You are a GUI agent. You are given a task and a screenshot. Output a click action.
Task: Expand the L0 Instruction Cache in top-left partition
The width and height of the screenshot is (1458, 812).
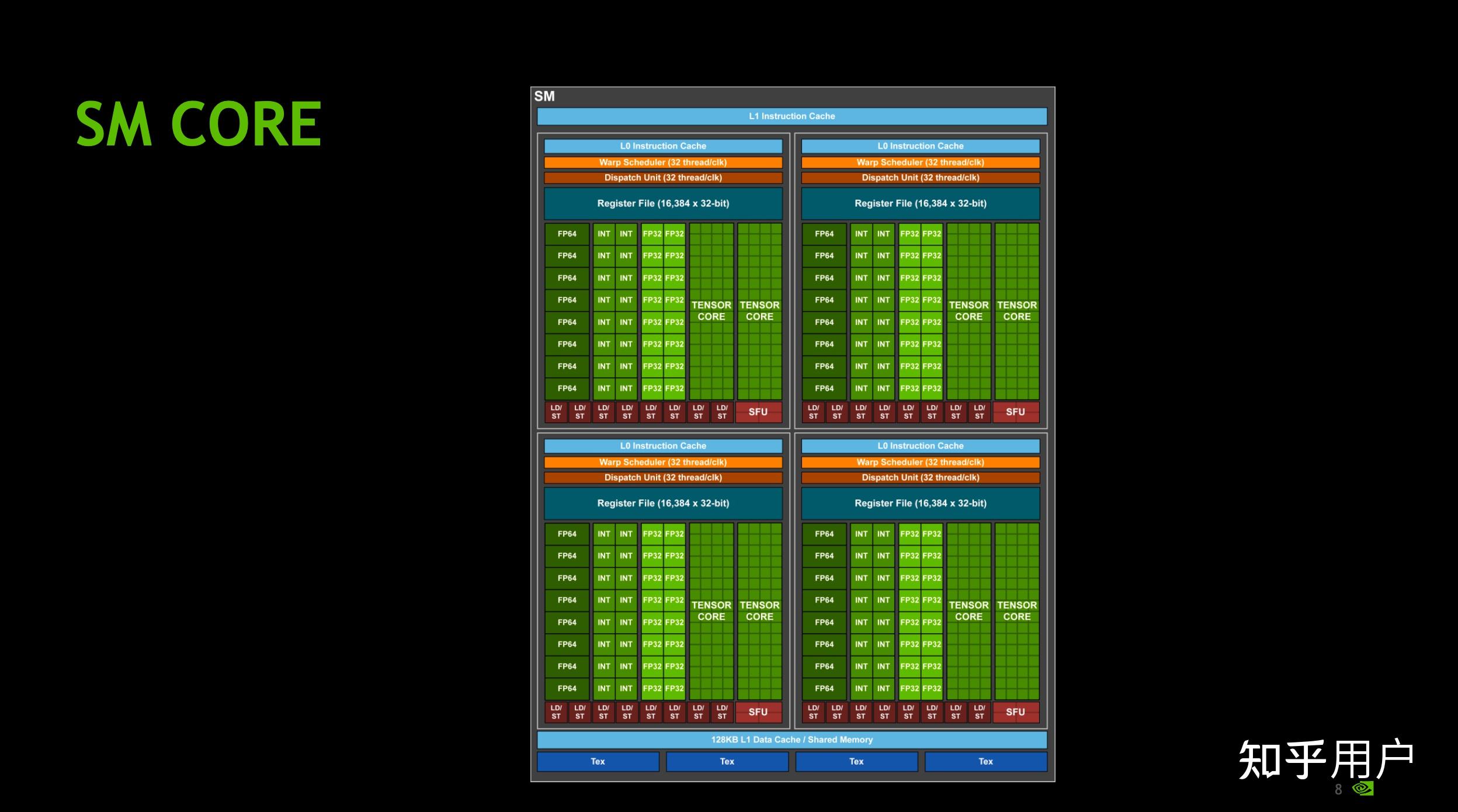[663, 146]
